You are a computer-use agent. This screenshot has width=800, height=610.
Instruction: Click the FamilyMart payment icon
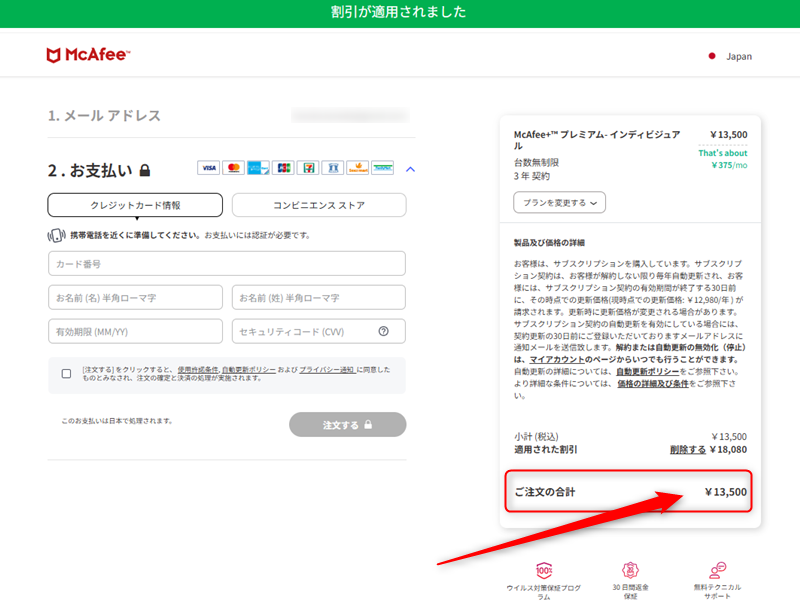click(x=383, y=168)
